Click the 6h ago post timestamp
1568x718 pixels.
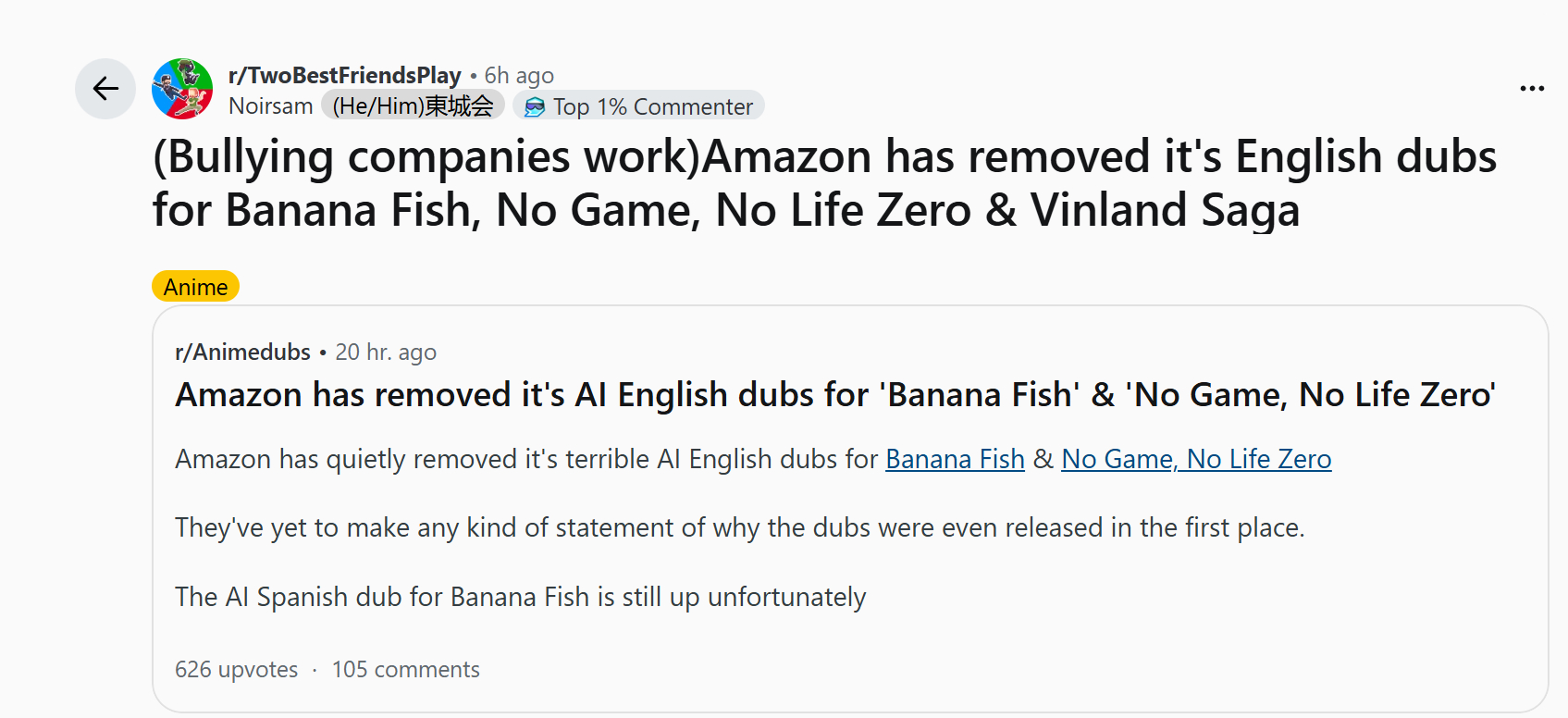[x=519, y=75]
